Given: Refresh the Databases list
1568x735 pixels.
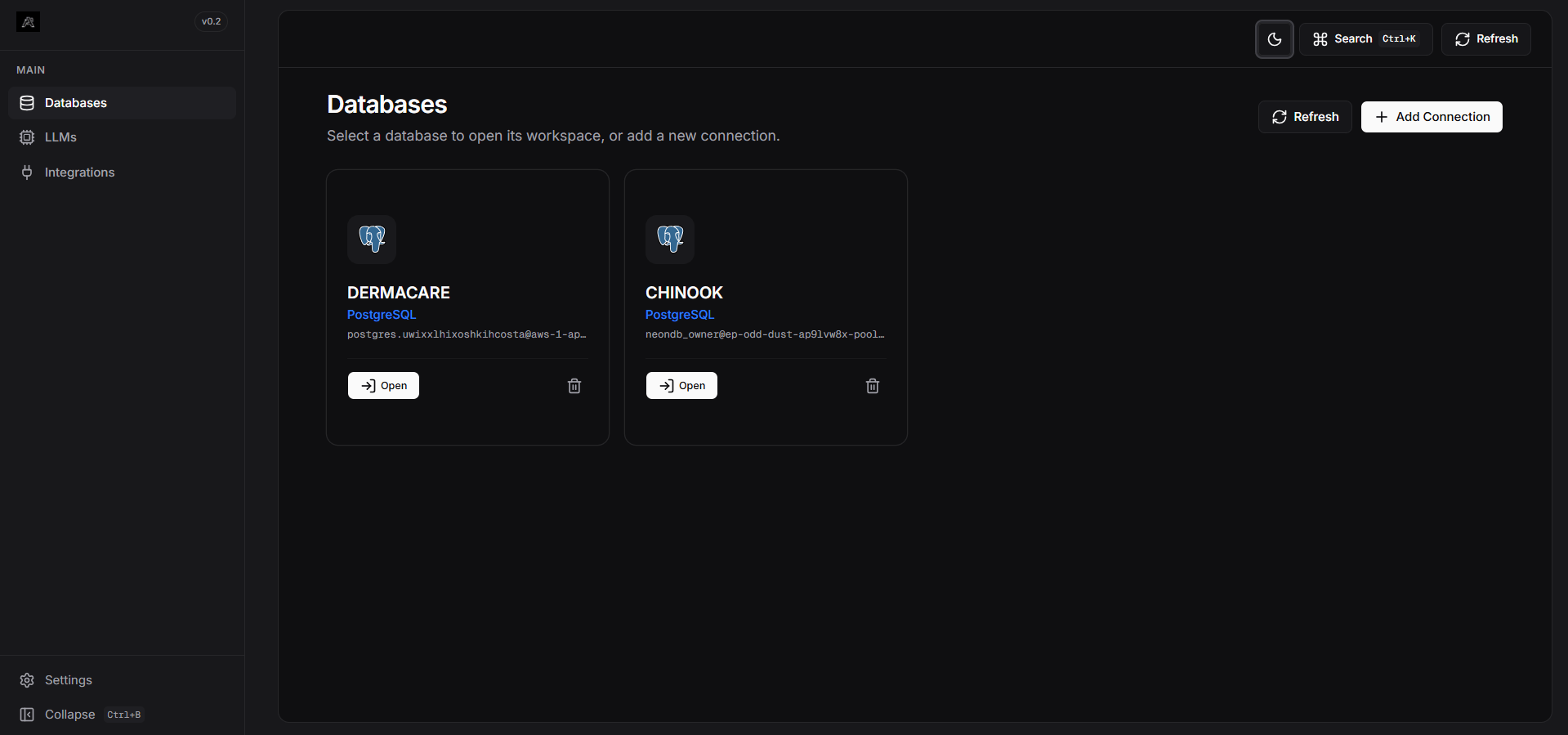Looking at the screenshot, I should click(x=1305, y=117).
